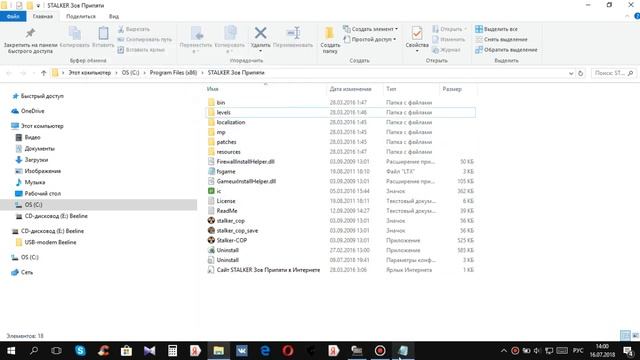Expand address bar history dropdown arrow
Screen dimensions: 640x360
tap(571, 73)
